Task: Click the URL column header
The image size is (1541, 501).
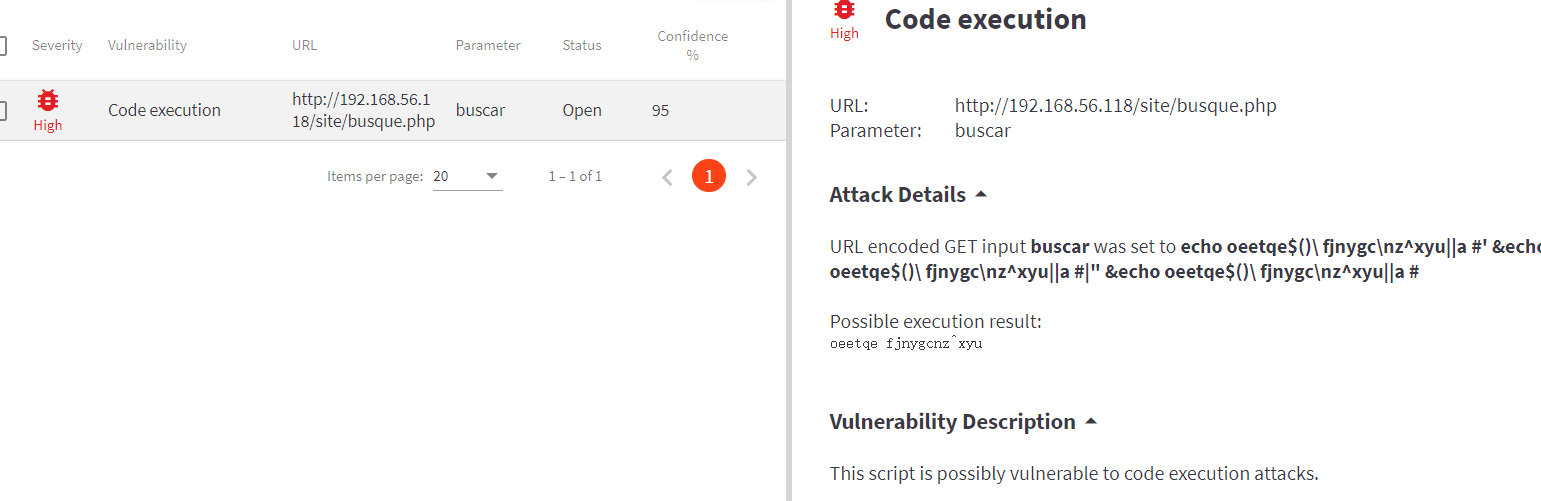Action: coord(304,45)
